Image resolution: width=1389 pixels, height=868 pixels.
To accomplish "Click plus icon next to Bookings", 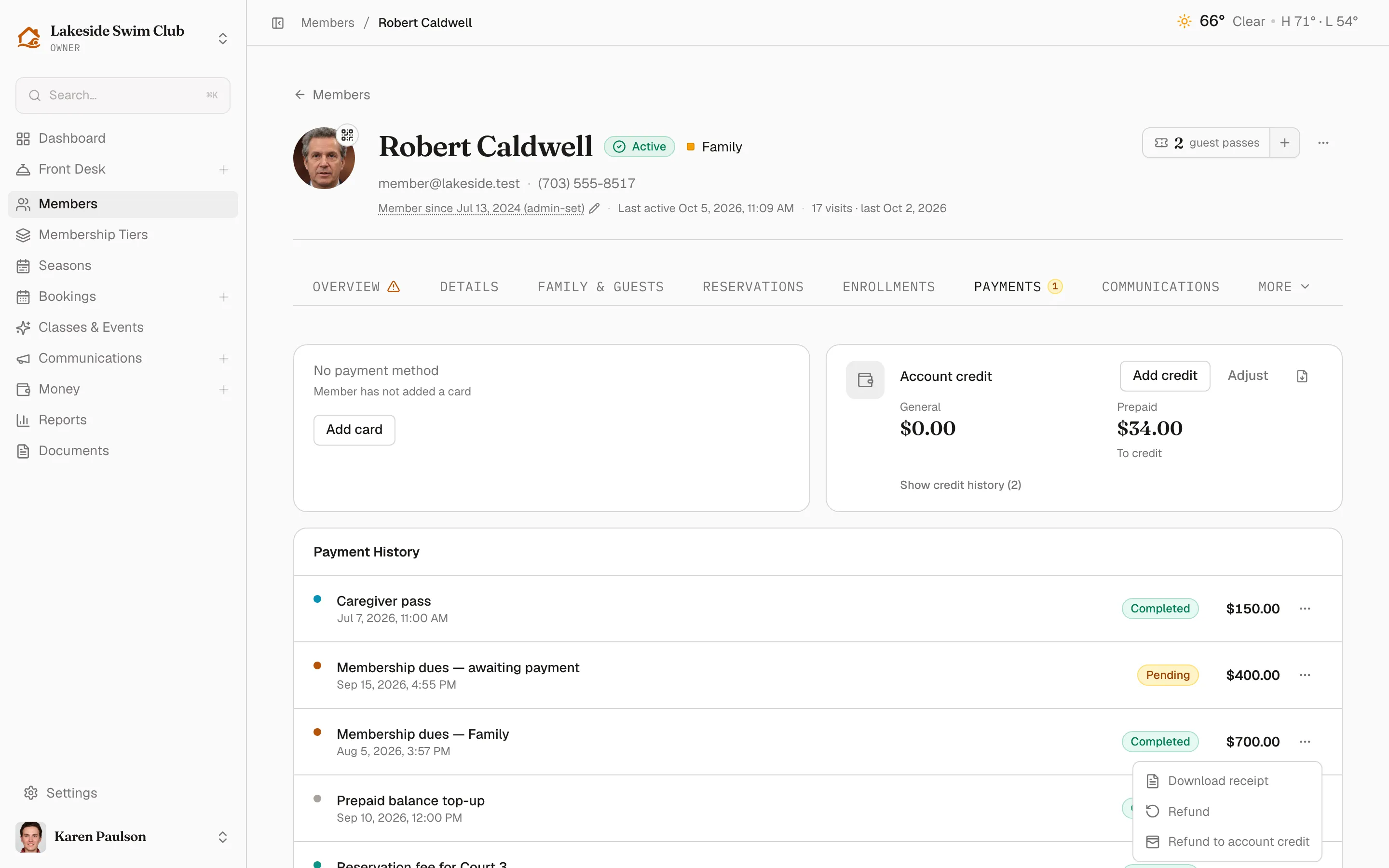I will pyautogui.click(x=224, y=297).
